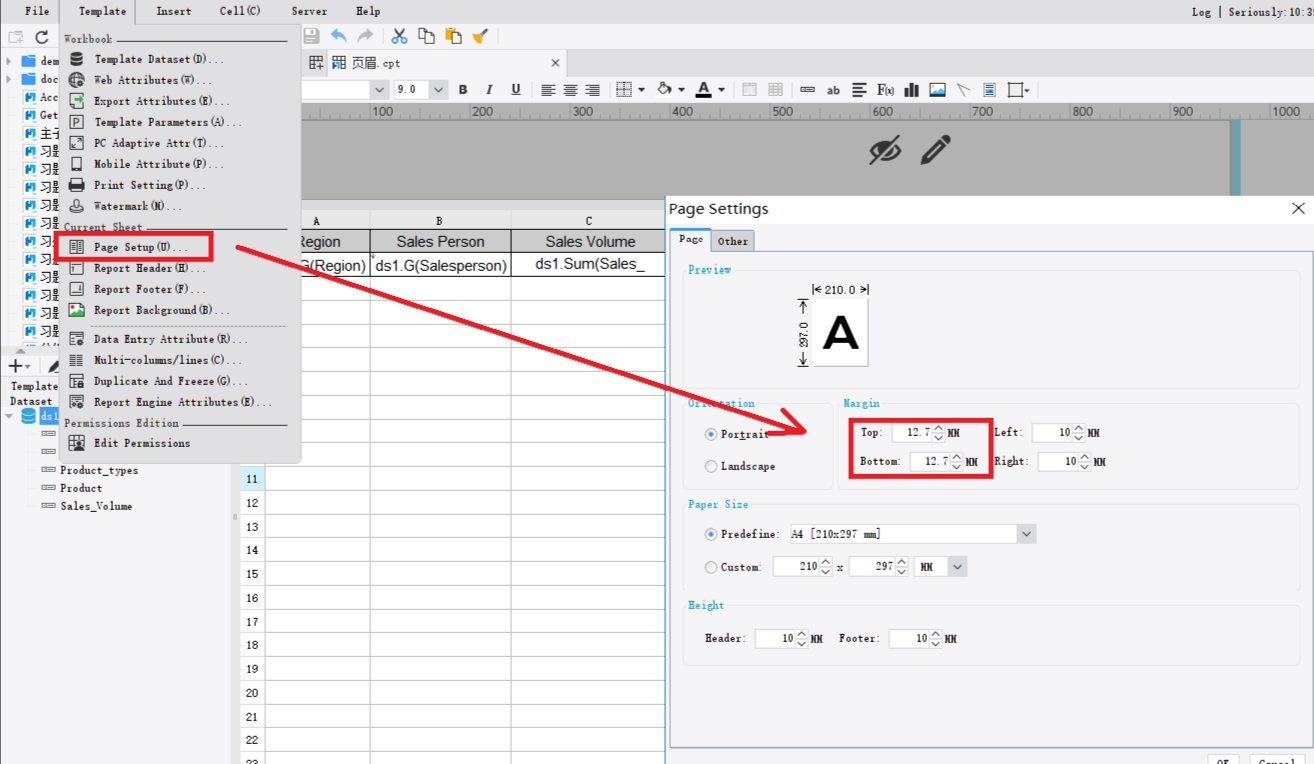The width and height of the screenshot is (1314, 764).
Task: Click the Cut scissors icon
Action: (x=398, y=36)
